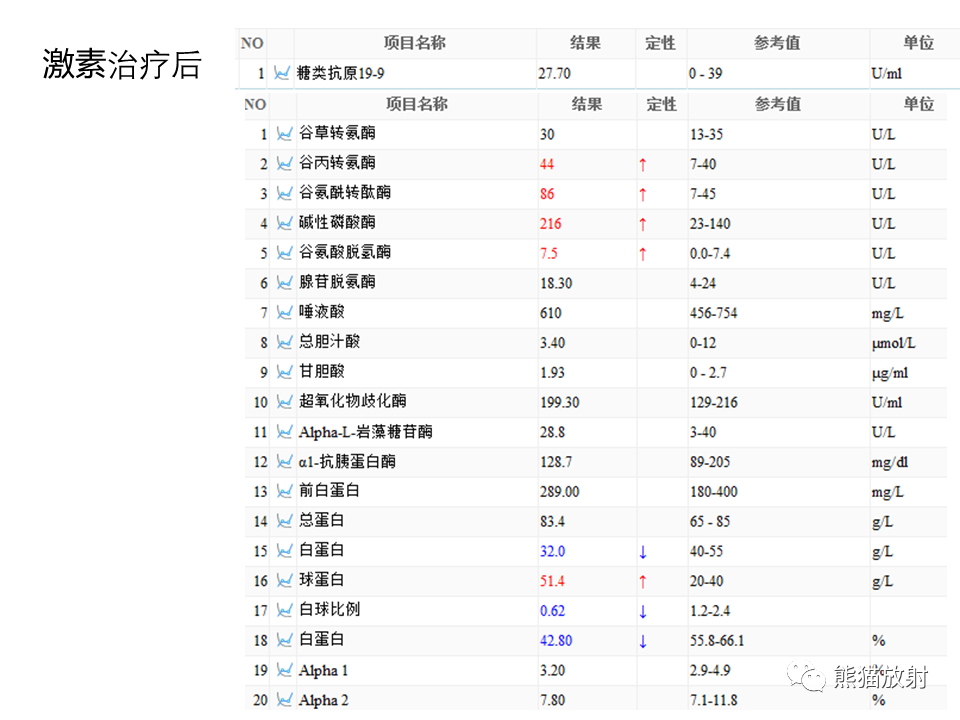Open trend chart icon for Alpha 2
Viewport: 960px width, 720px height.
click(284, 700)
